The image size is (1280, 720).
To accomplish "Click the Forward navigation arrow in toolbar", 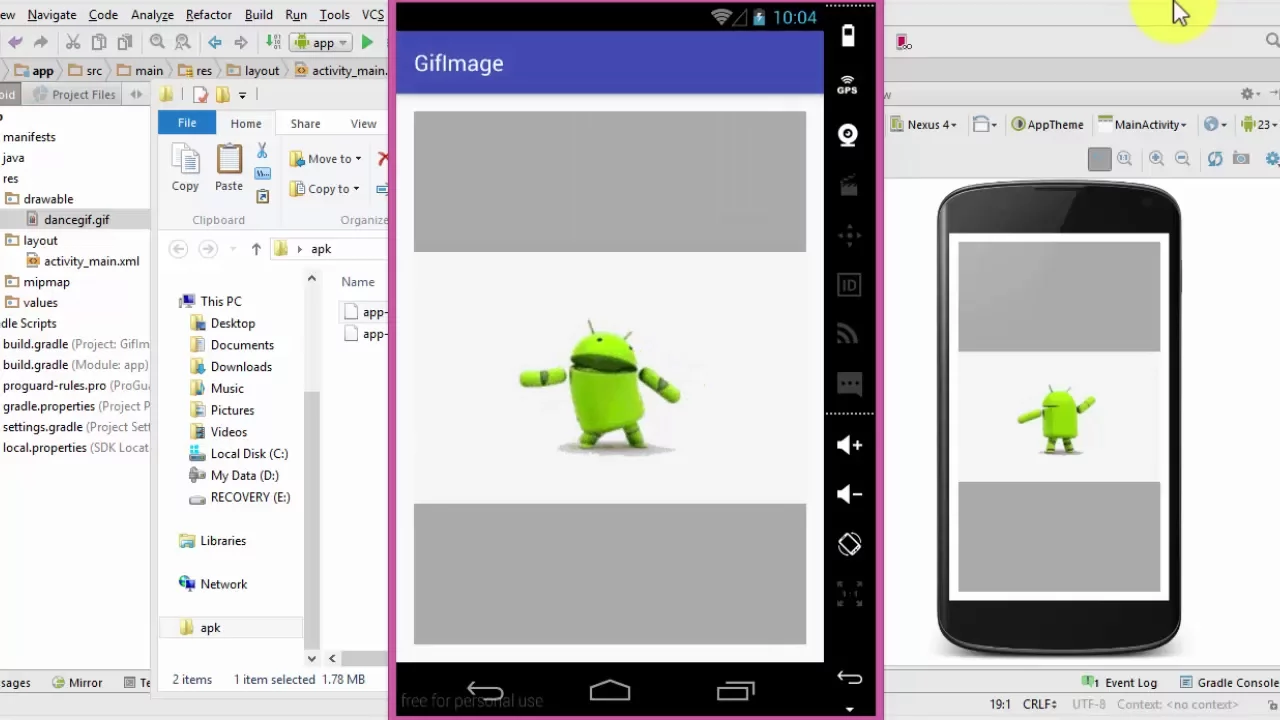I will point(240,42).
